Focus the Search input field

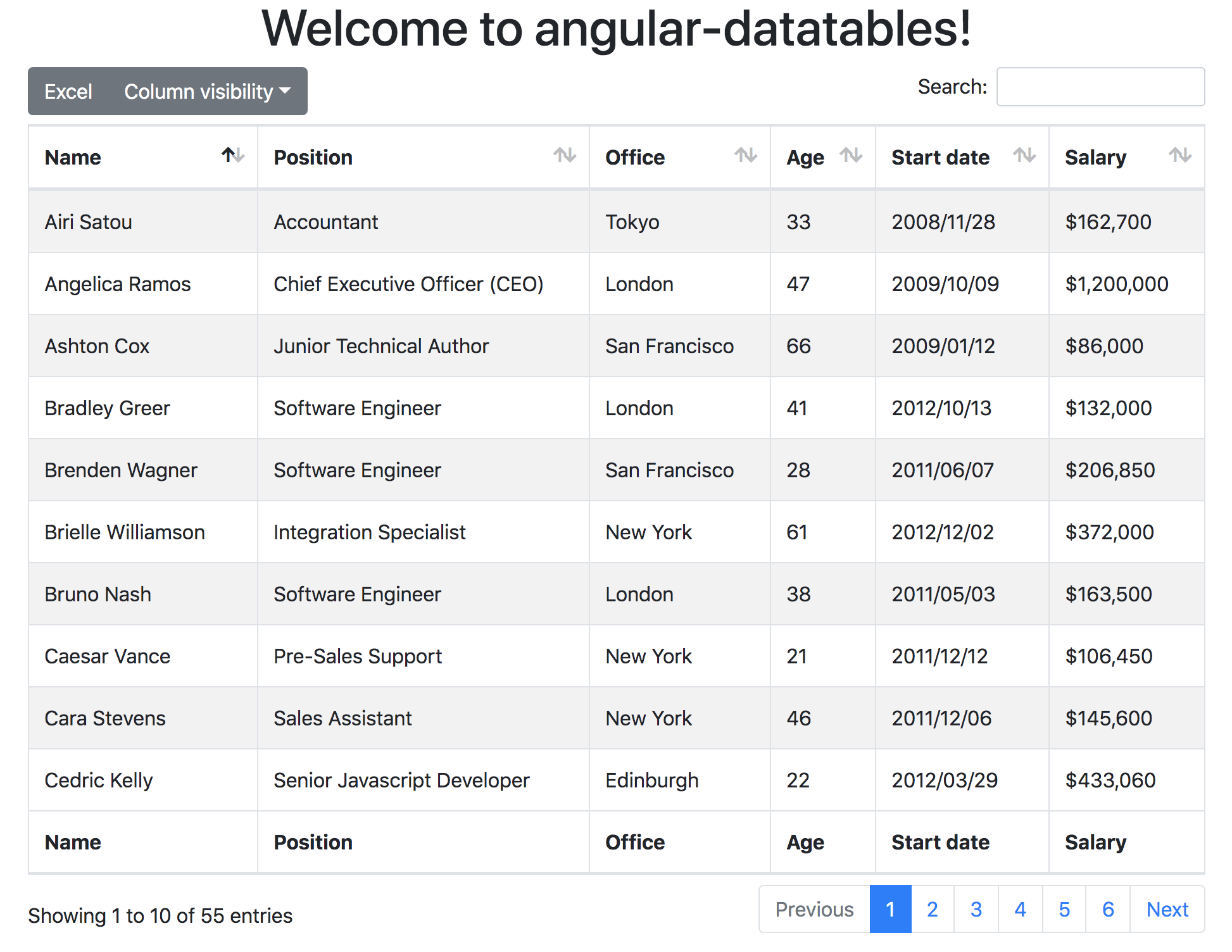pyautogui.click(x=1100, y=87)
